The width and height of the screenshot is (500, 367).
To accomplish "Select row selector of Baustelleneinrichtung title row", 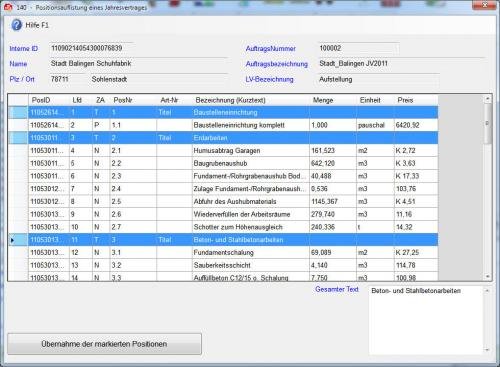I will (18, 113).
